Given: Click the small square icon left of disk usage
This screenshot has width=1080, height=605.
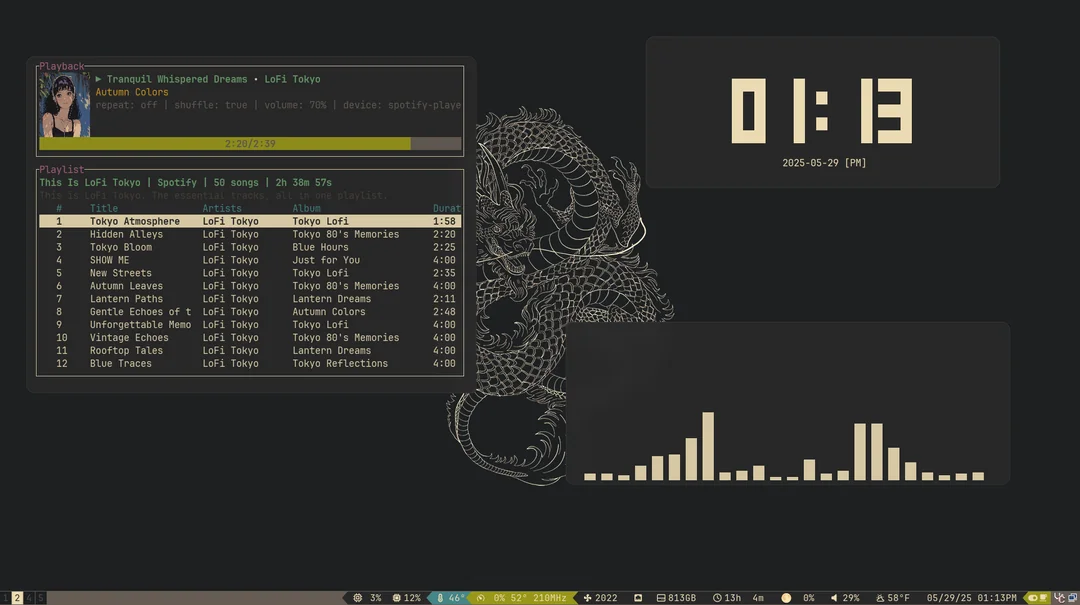Looking at the screenshot, I should pos(638,598).
